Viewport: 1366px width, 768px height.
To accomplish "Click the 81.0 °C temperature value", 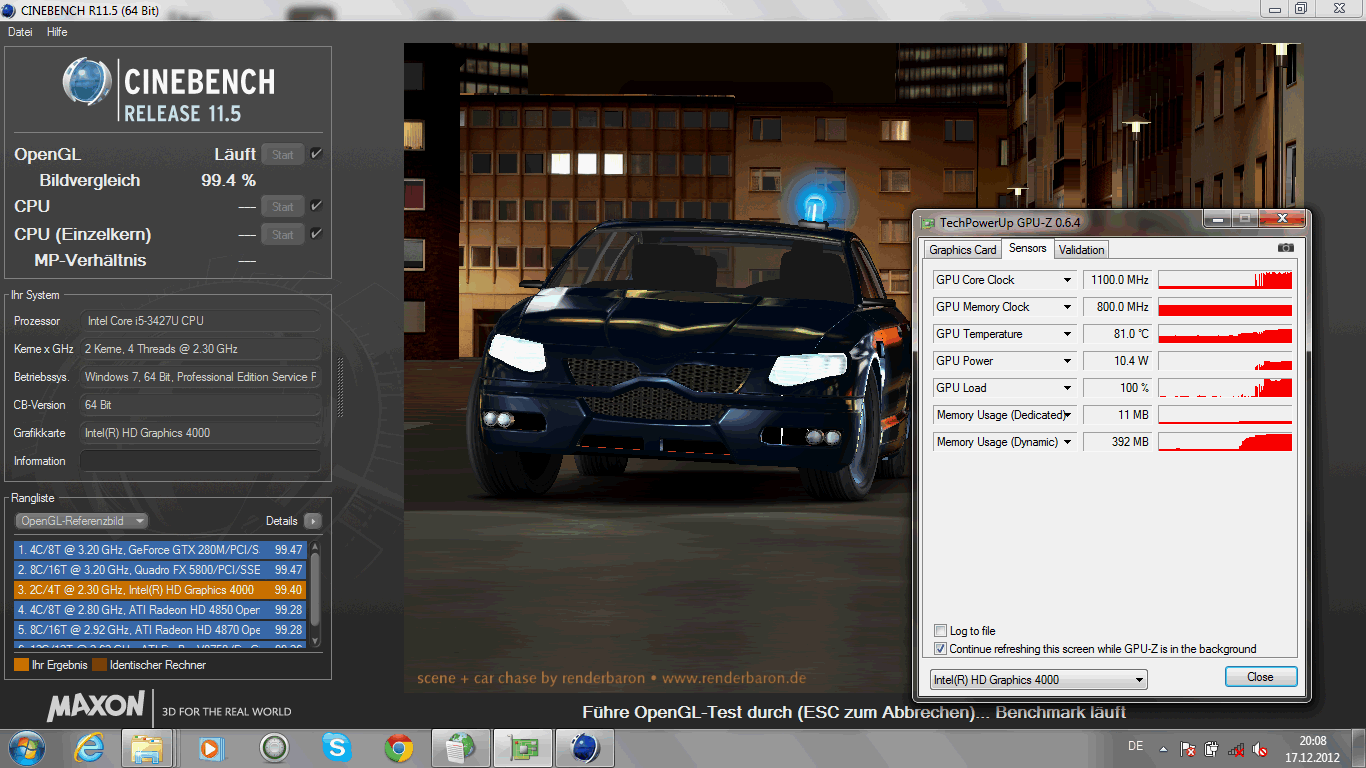I will (1118, 334).
